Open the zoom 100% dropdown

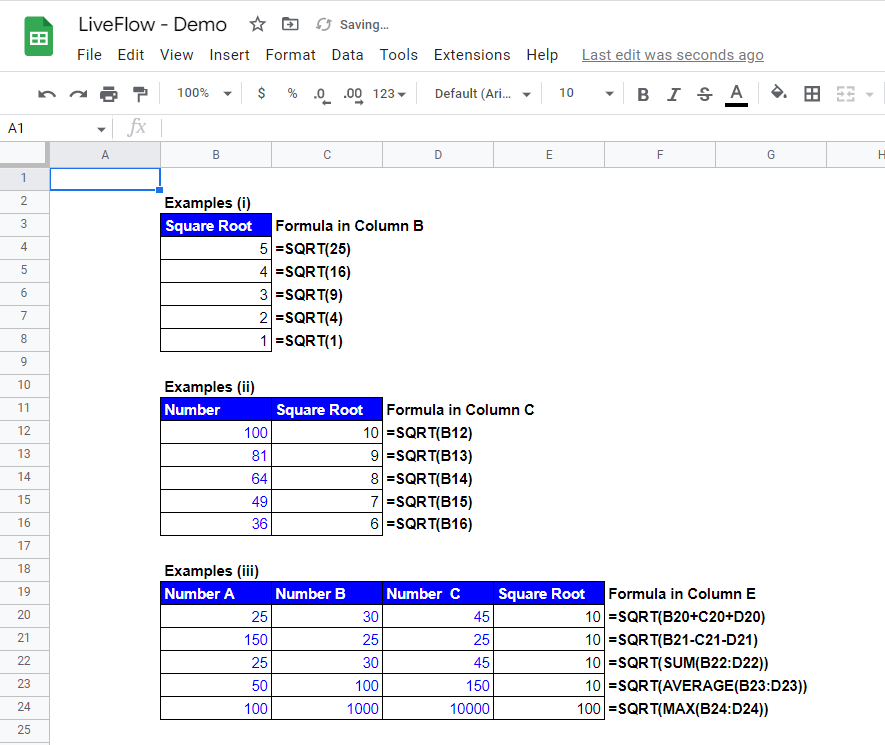pyautogui.click(x=204, y=93)
